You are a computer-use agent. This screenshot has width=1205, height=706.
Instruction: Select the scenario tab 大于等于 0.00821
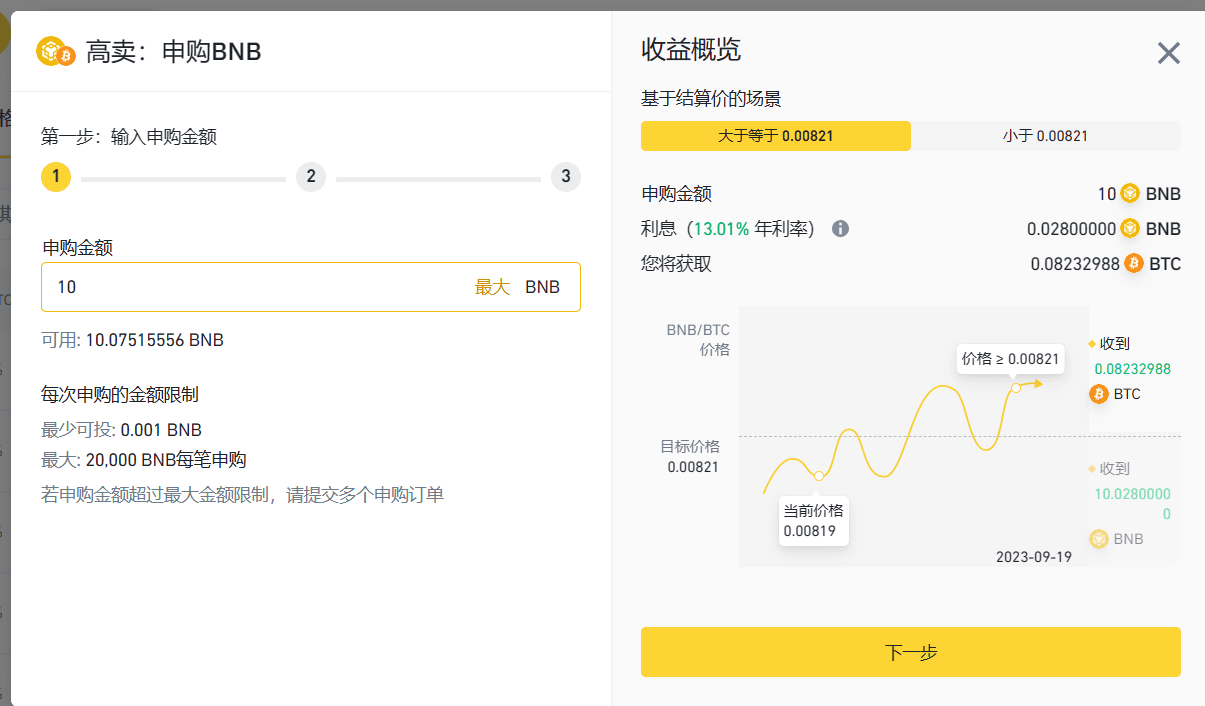coord(776,136)
